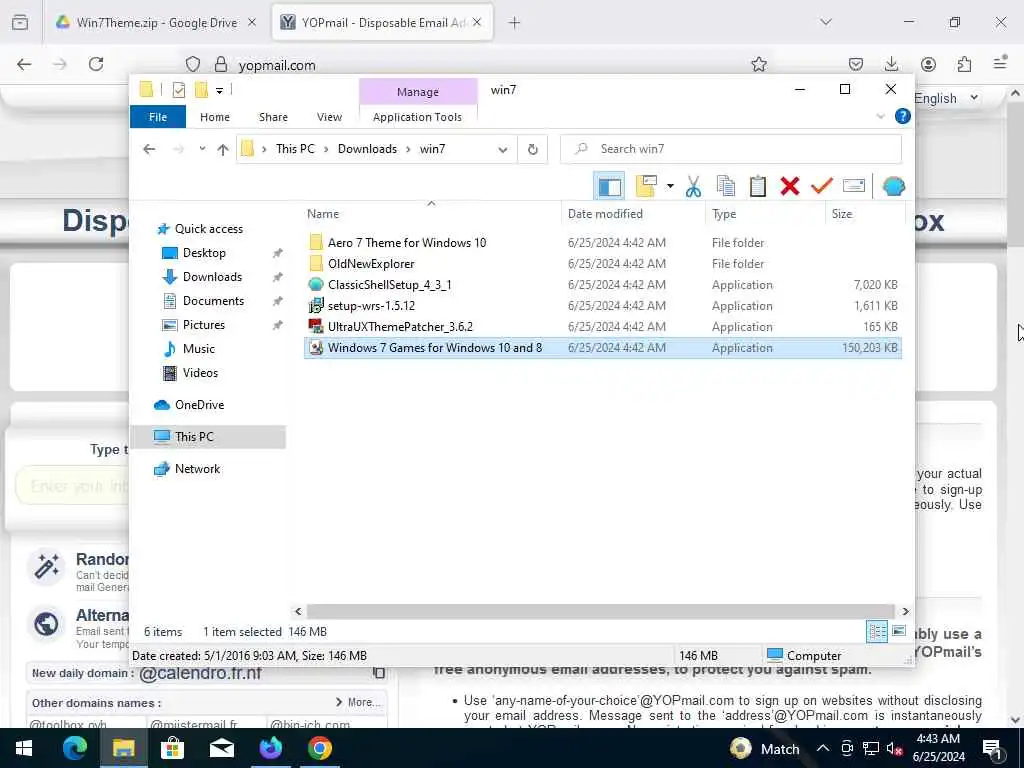
Task: Select This PC in navigation pane
Action: 208,437
